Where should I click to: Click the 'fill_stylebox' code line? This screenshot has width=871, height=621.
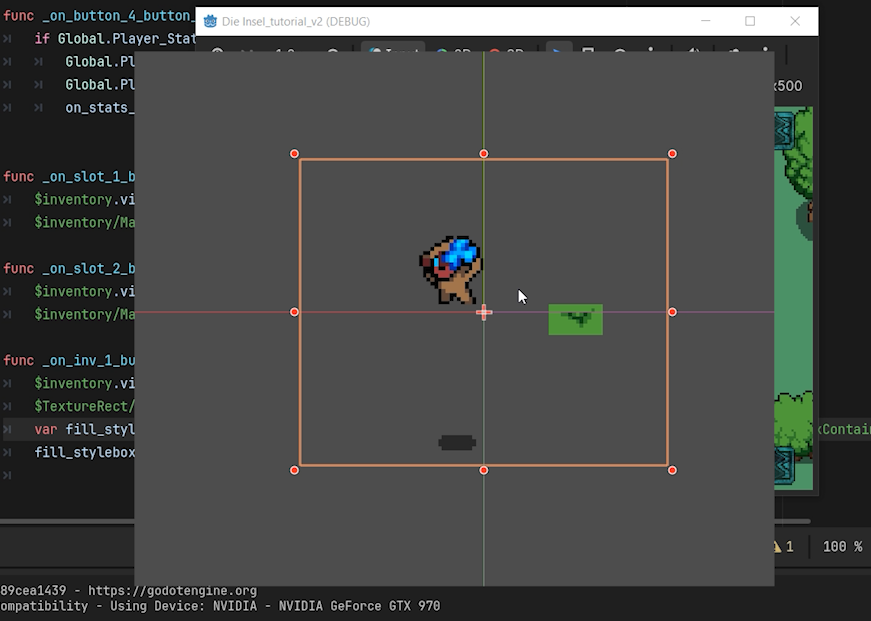[84, 453]
